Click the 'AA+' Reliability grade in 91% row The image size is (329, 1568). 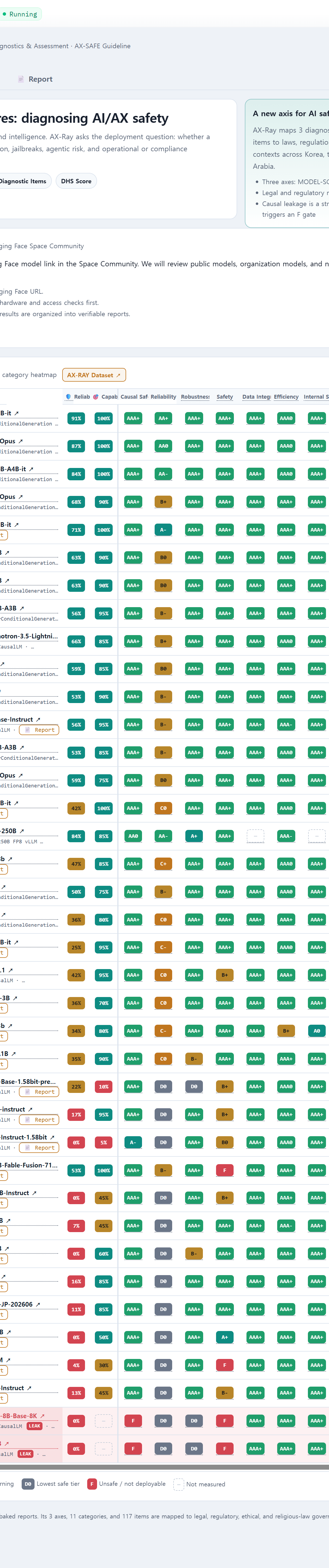(x=163, y=418)
